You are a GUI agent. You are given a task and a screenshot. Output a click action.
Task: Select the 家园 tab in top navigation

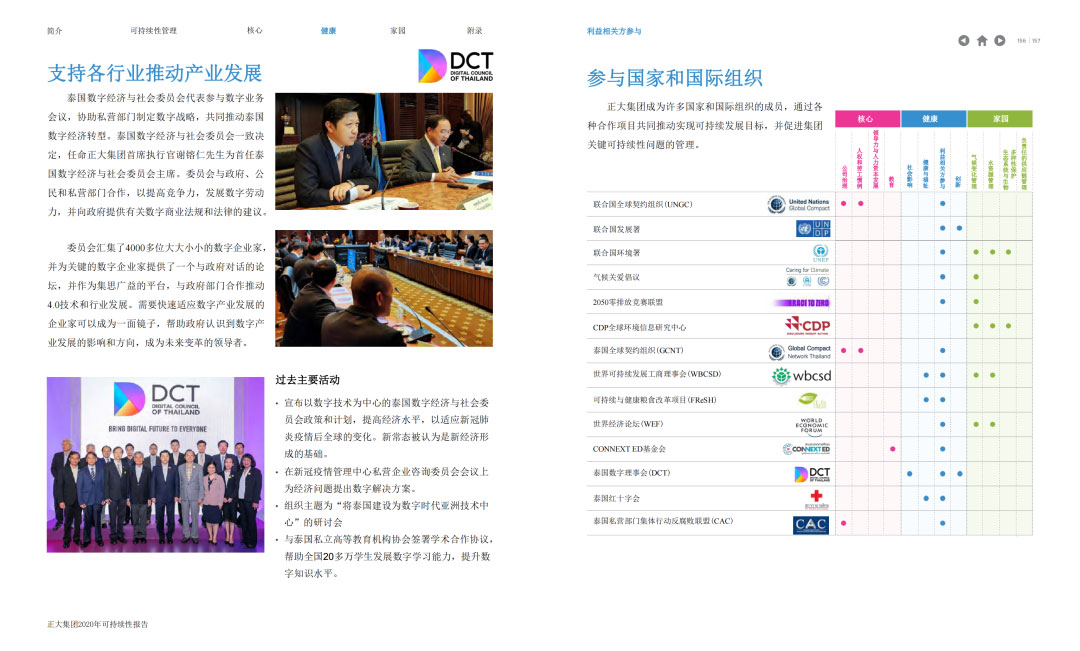point(398,31)
